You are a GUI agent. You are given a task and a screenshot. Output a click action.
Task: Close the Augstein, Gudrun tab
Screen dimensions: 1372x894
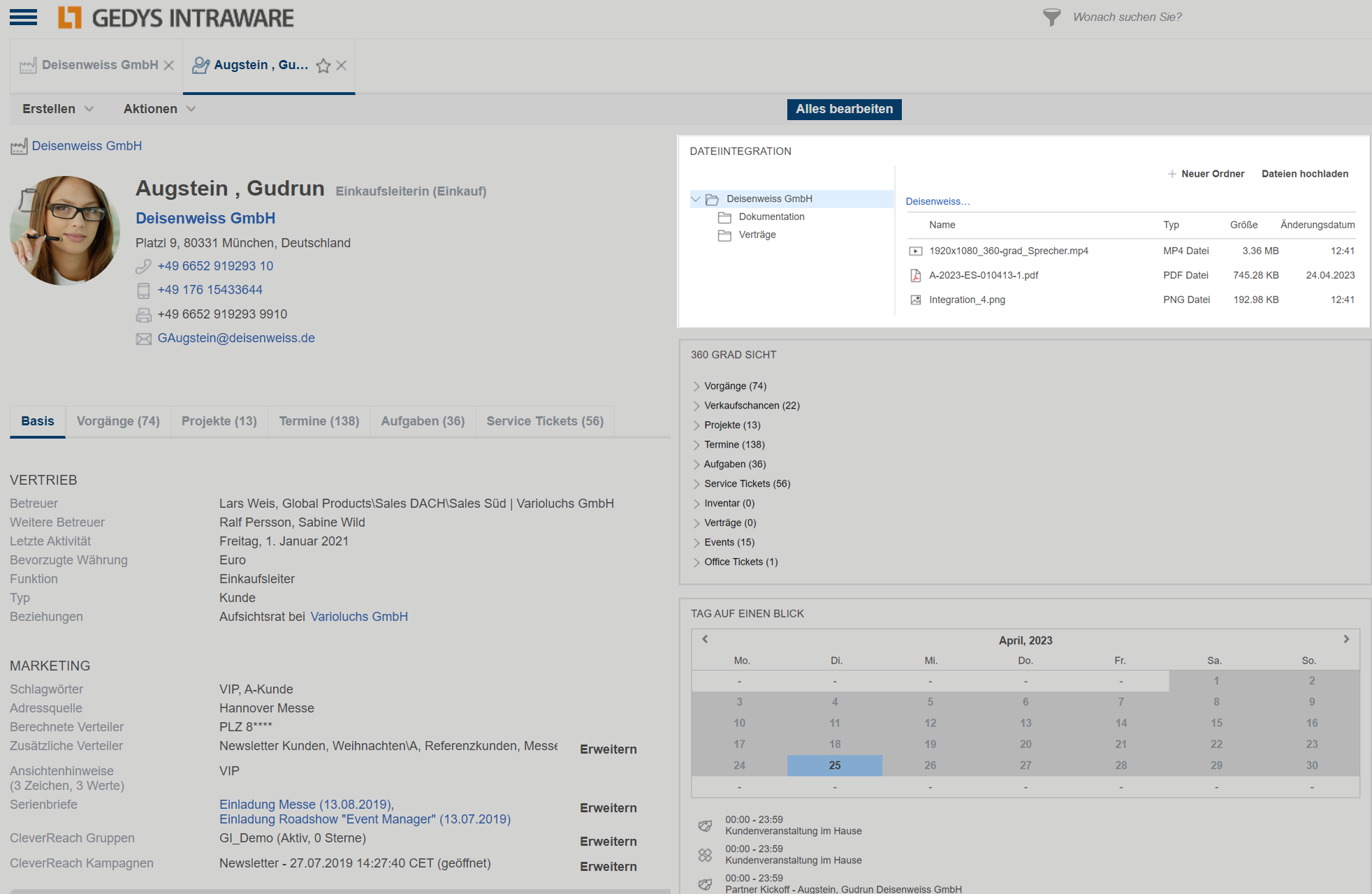point(342,65)
